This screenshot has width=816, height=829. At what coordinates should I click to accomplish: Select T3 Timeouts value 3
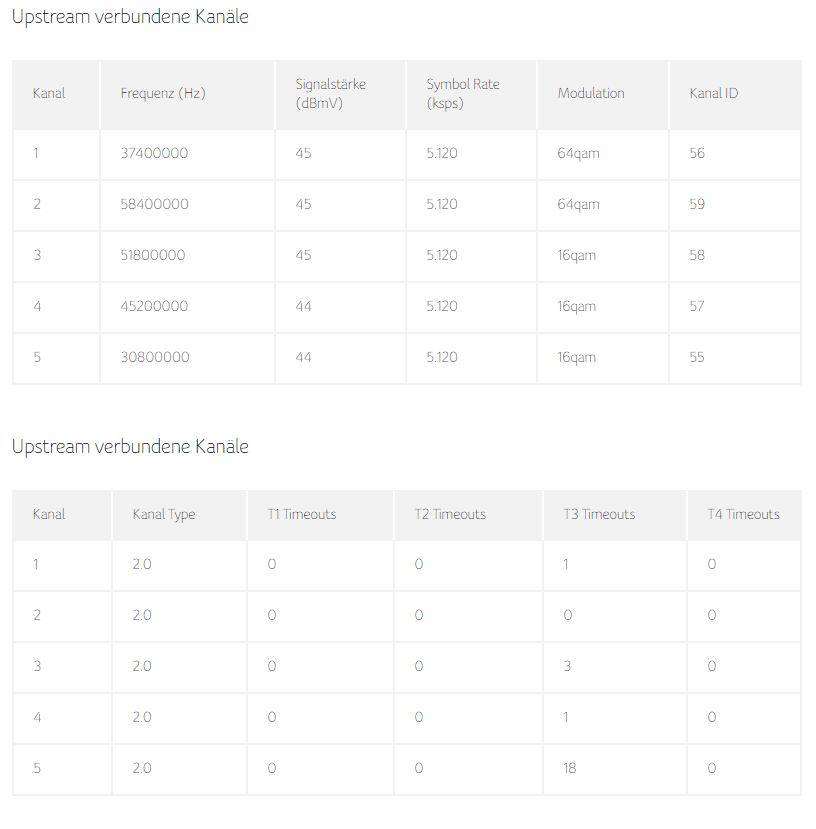pyautogui.click(x=567, y=666)
